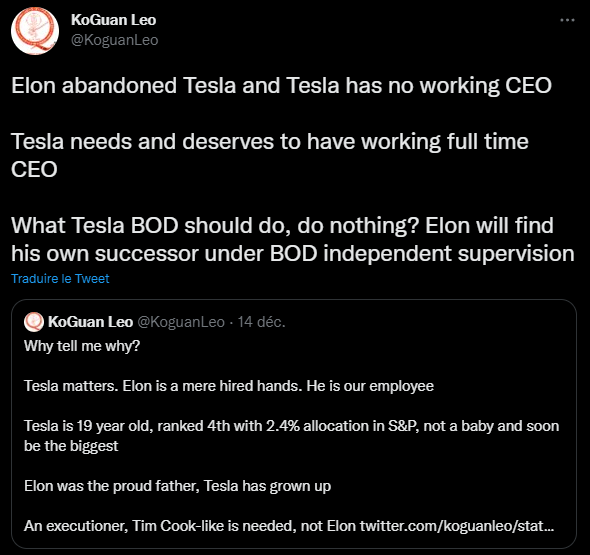Click the small avatar in quoted tweet
Image resolution: width=590 pixels, height=555 pixels.
tap(34, 322)
